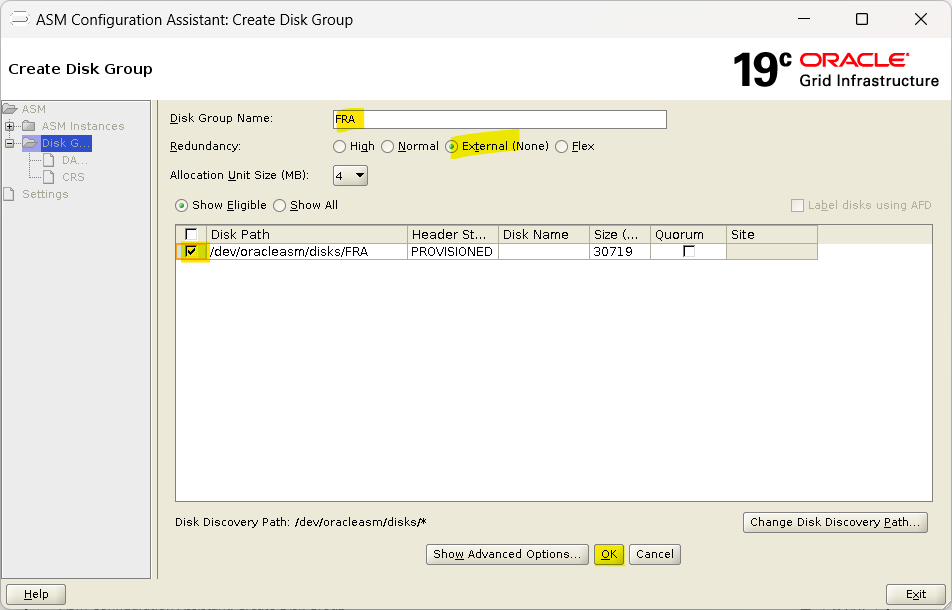This screenshot has width=952, height=610.
Task: Click the /dev/oracleasm/disks/FRA path cell
Action: (307, 251)
